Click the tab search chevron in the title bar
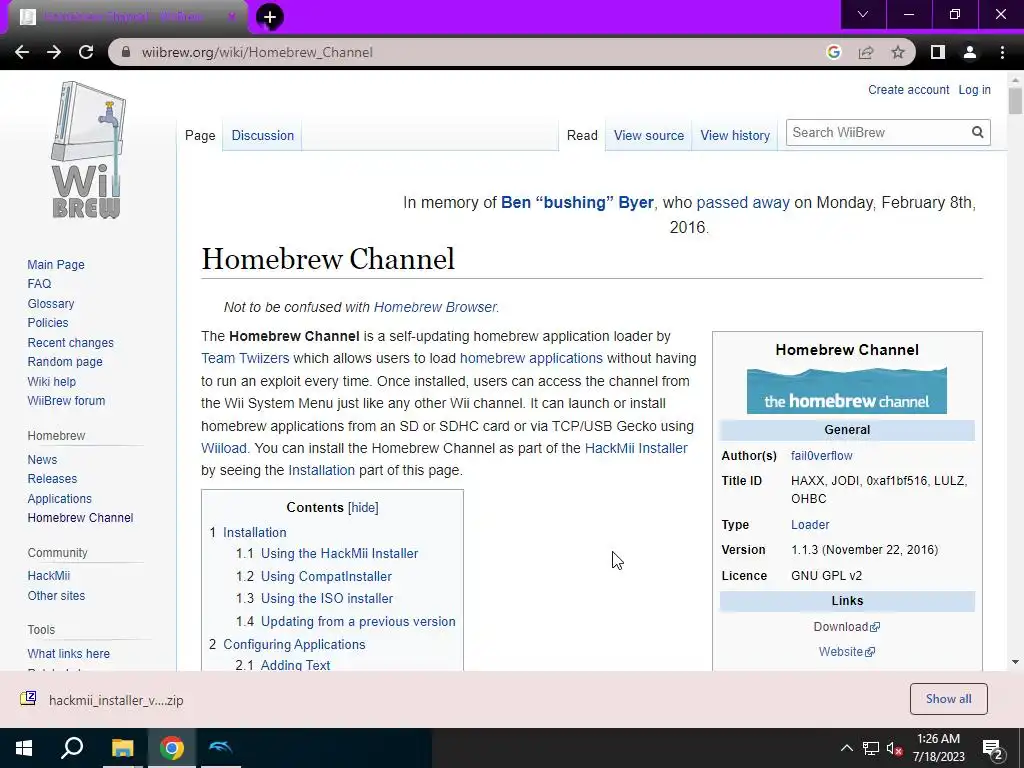Viewport: 1024px width, 768px height. [863, 14]
